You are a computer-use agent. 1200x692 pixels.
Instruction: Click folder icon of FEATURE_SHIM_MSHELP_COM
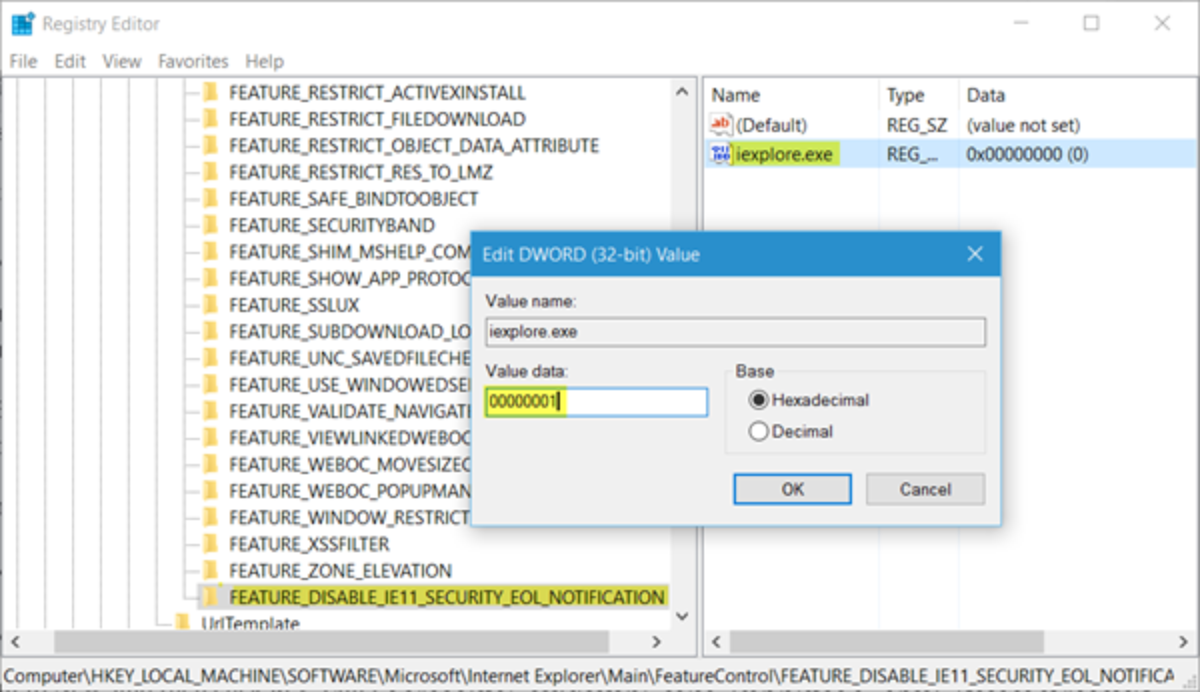point(210,252)
